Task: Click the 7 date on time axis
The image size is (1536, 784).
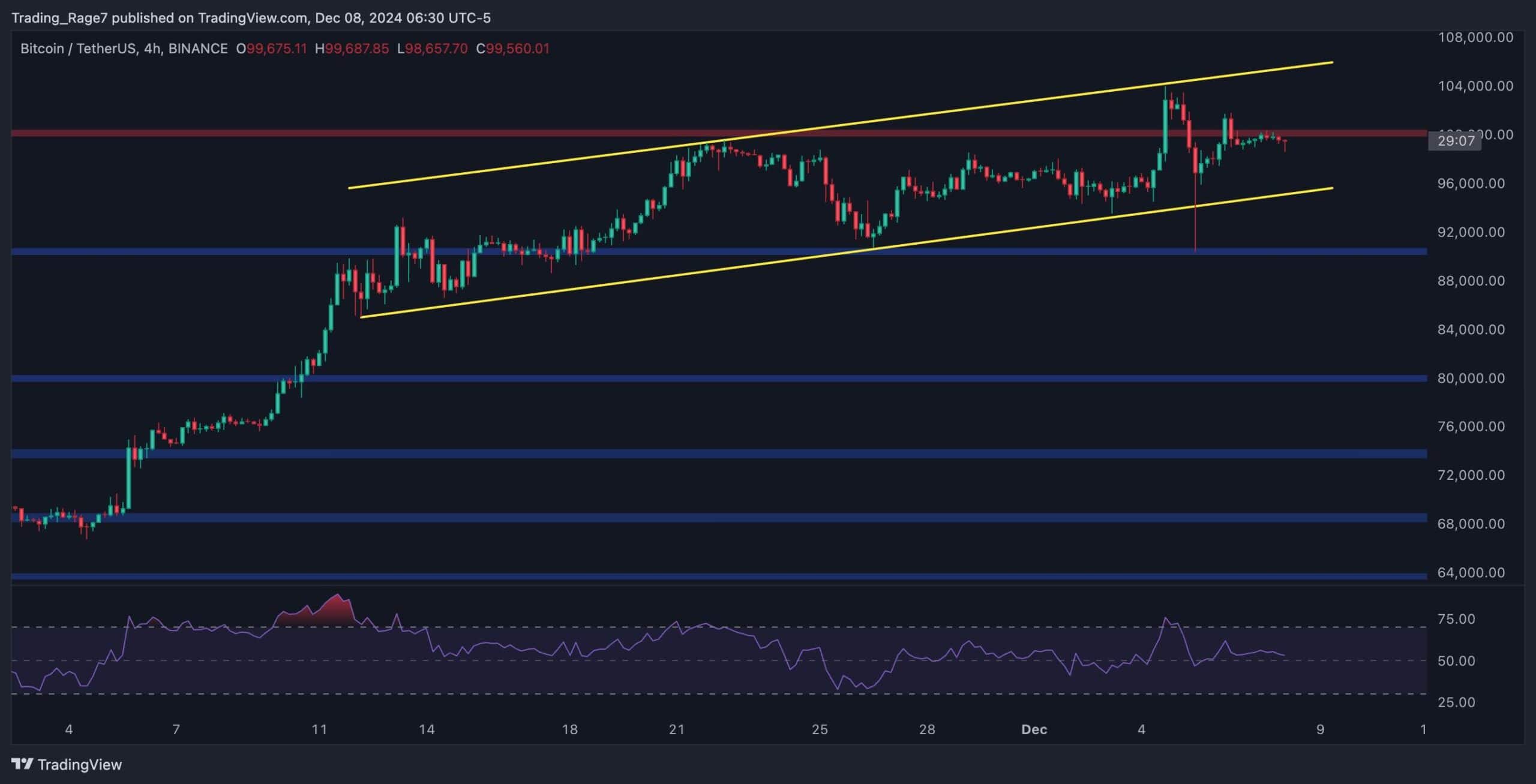Action: pos(176,729)
